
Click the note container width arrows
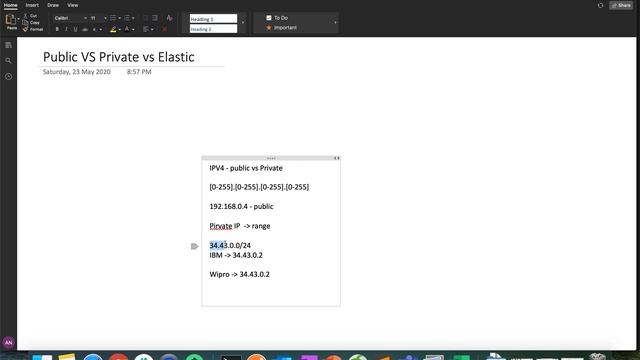tap(337, 158)
